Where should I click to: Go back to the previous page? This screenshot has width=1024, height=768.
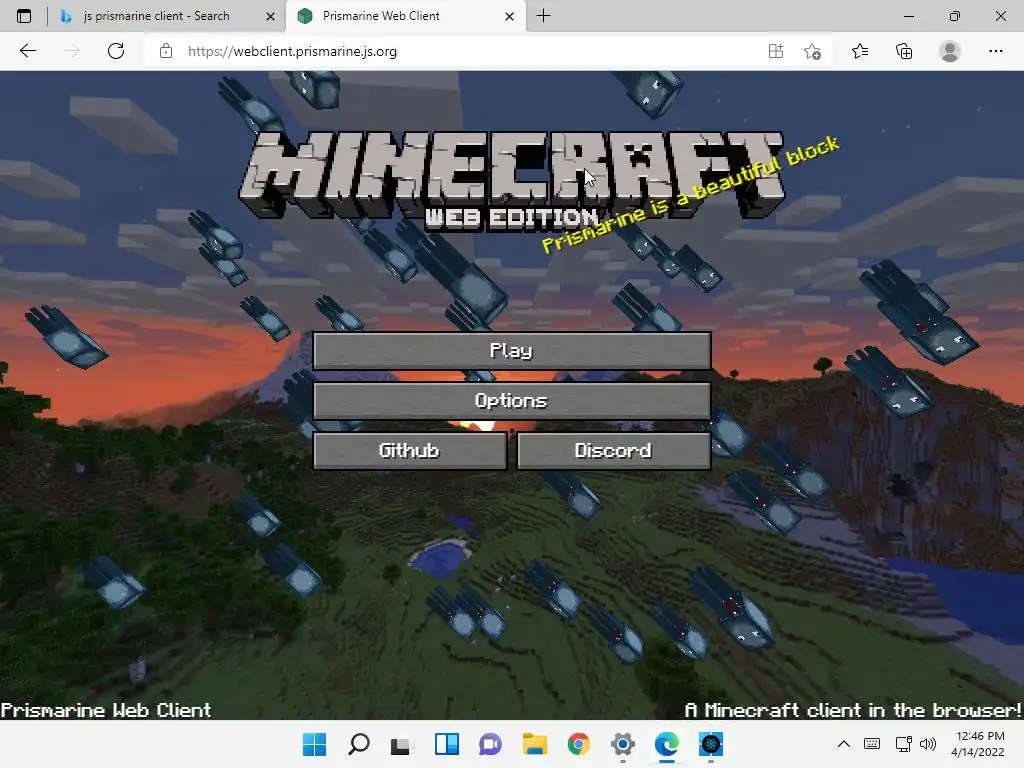click(x=27, y=51)
